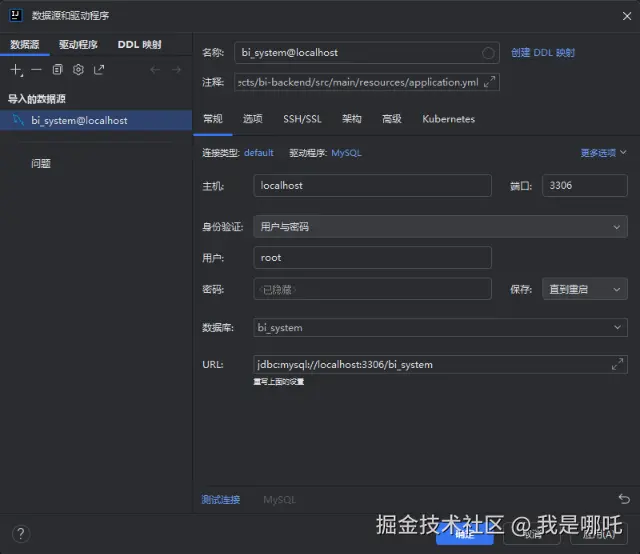Screen dimensions: 640x554
Task: Open the 高级 tab
Action: (x=391, y=119)
